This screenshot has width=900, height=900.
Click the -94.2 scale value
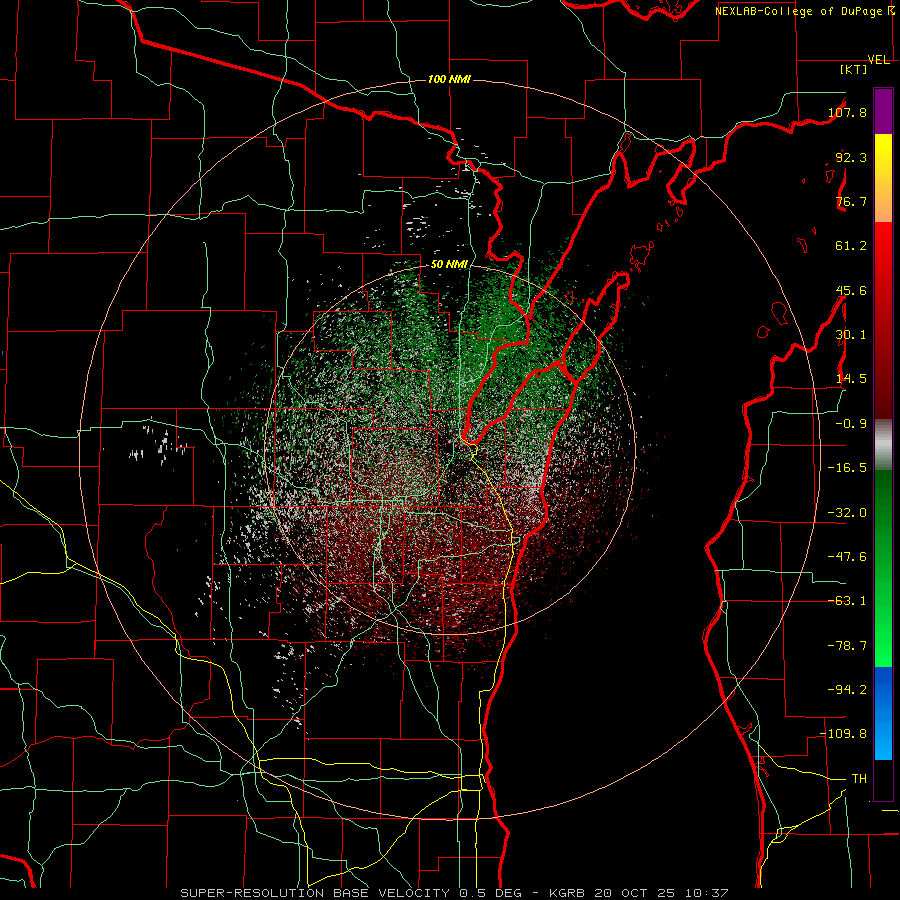pyautogui.click(x=847, y=690)
